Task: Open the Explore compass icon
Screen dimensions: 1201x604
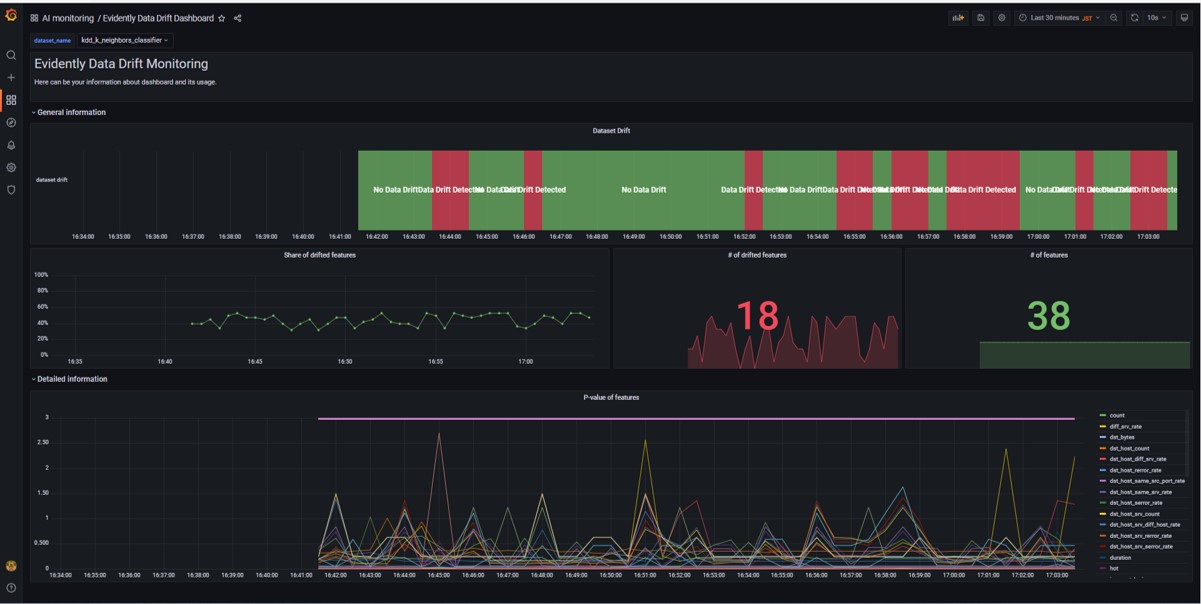Action: (x=11, y=122)
